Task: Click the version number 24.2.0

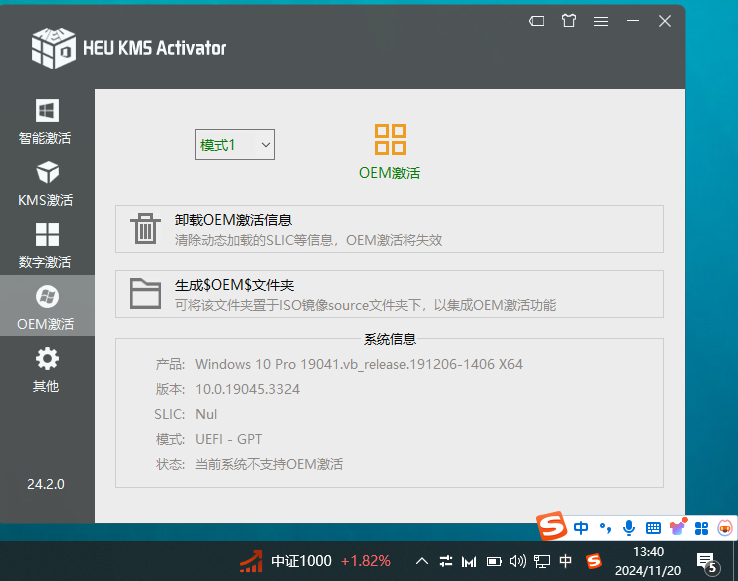Action: click(x=46, y=484)
